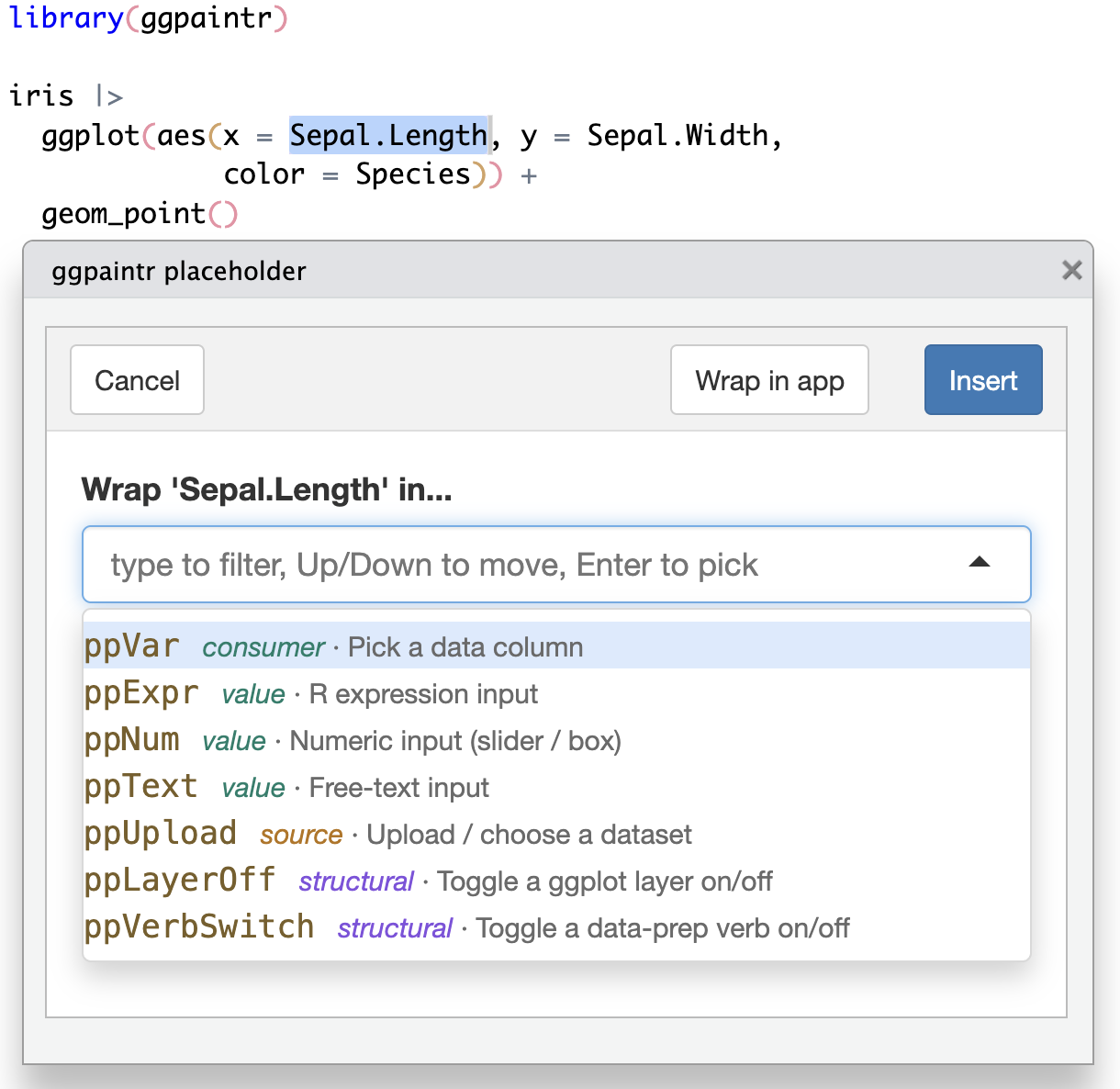Image resolution: width=1120 pixels, height=1089 pixels.
Task: Click iris in the code editor
Action: 41,95
